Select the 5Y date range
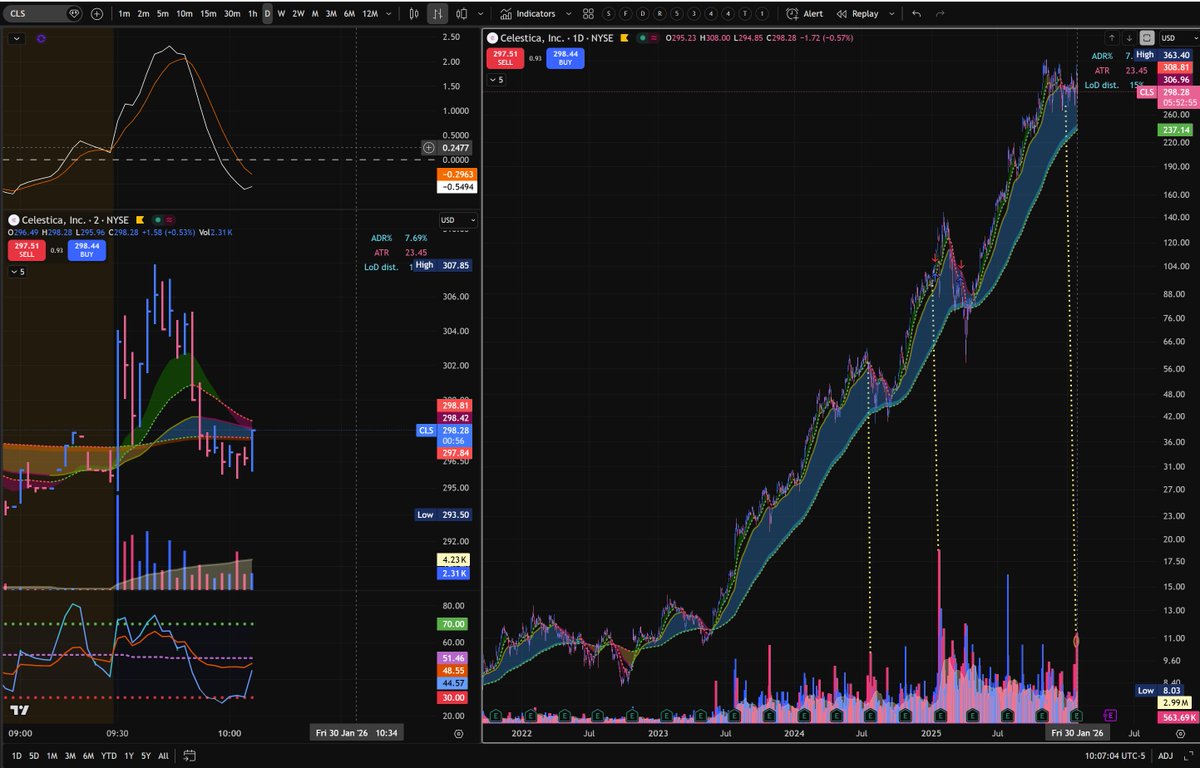Viewport: 1200px width, 768px height. pos(146,756)
